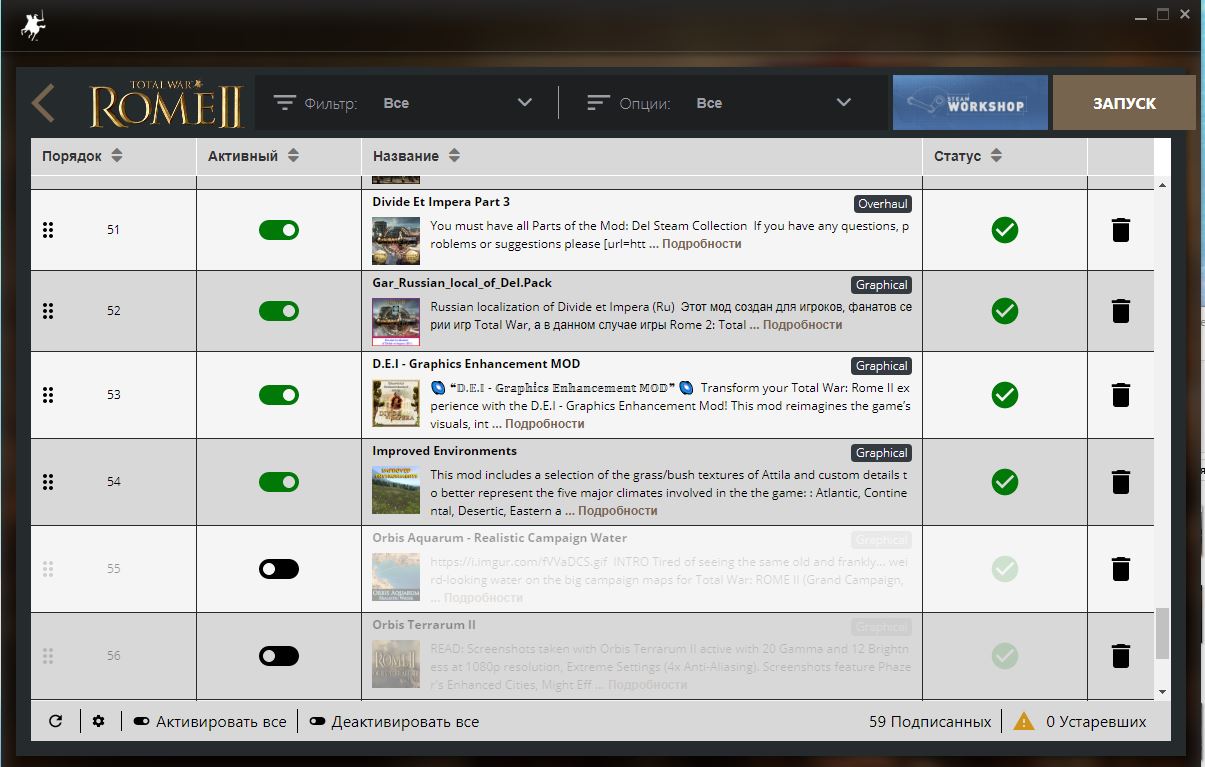Select Orbis Terrarum II mod title
The image size is (1205, 767).
click(x=424, y=625)
